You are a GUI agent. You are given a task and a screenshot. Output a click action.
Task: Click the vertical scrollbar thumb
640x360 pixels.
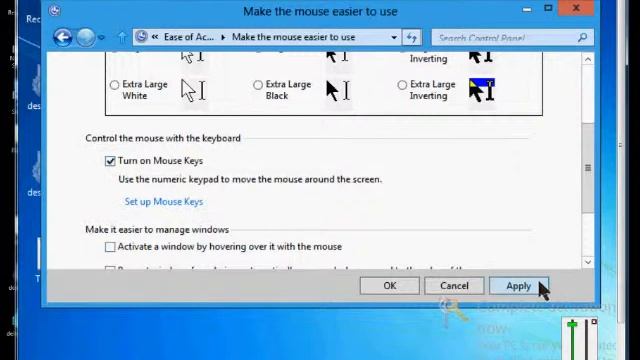tap(588, 167)
